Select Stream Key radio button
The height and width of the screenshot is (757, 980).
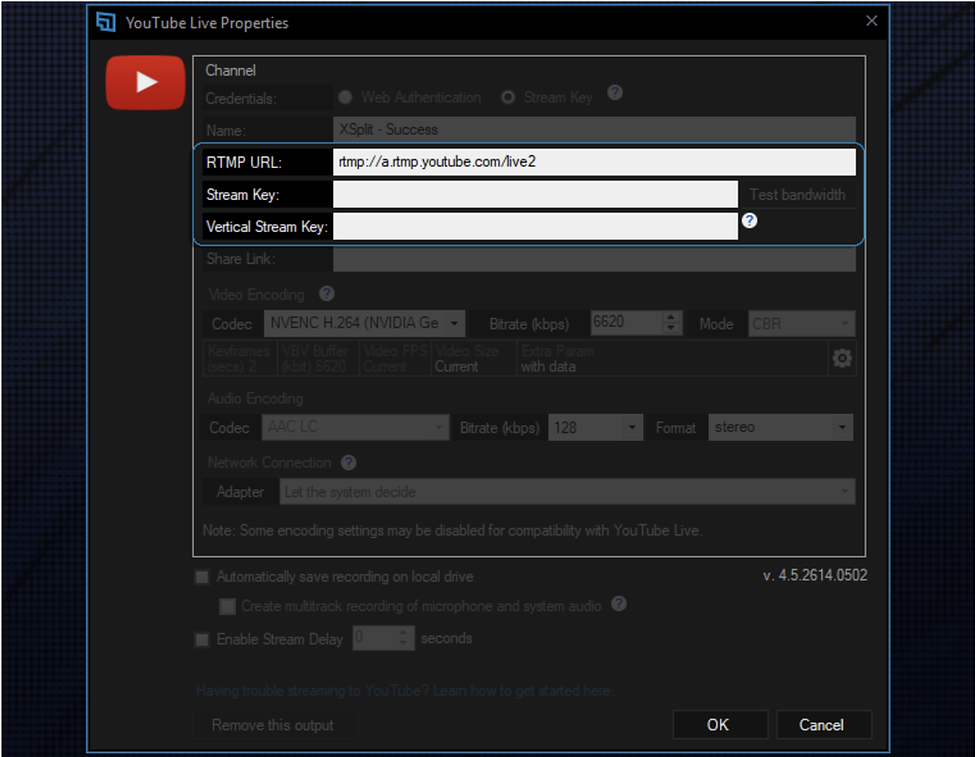(x=508, y=98)
